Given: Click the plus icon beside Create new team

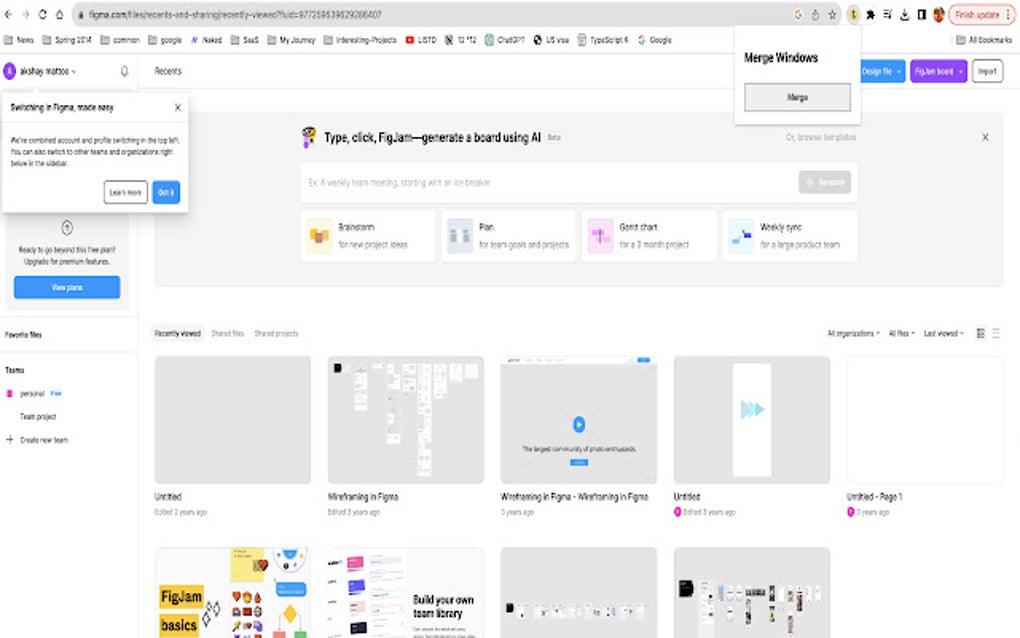Looking at the screenshot, I should pos(10,440).
